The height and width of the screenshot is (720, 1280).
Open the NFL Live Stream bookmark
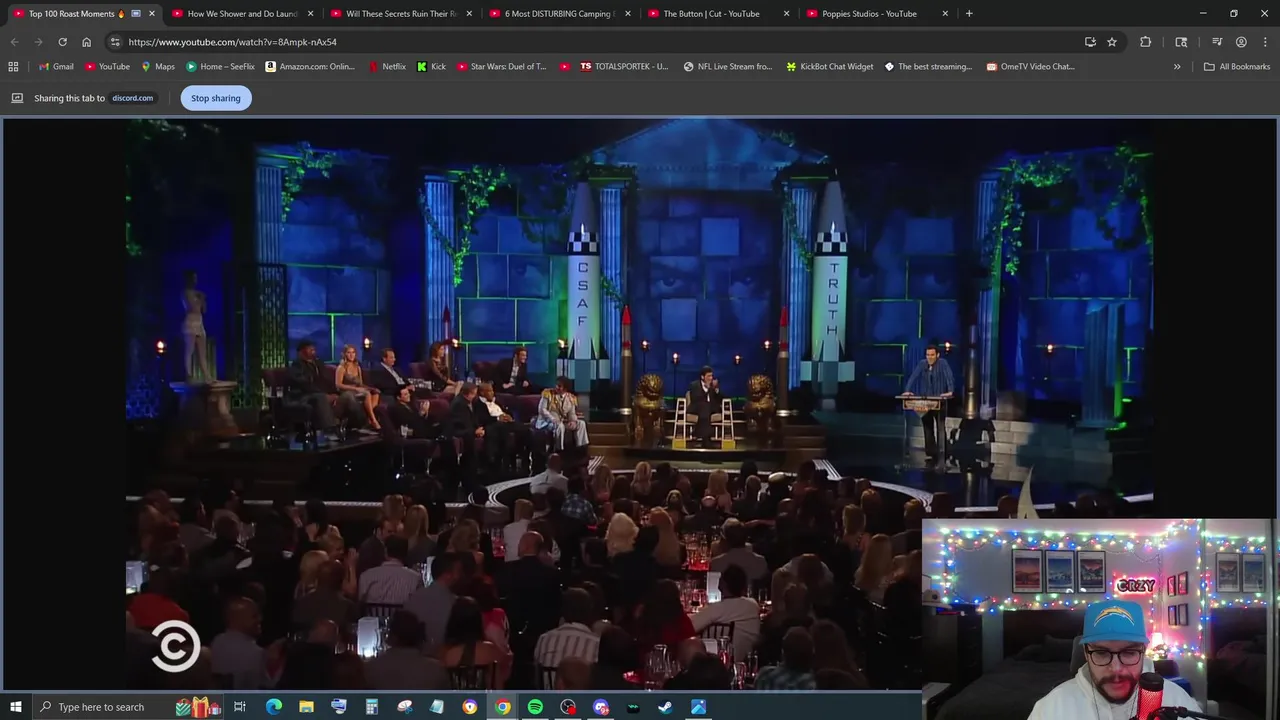(x=728, y=67)
